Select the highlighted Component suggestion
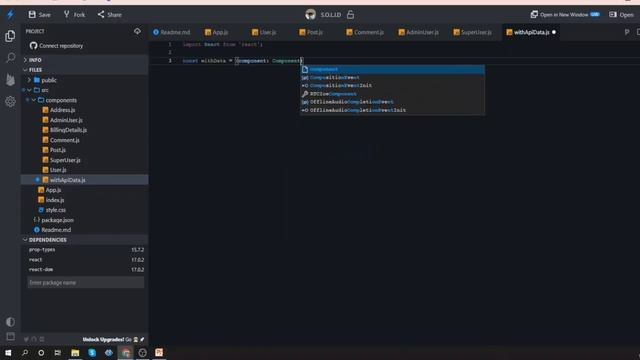Viewport: 640px width, 360px height. point(393,69)
